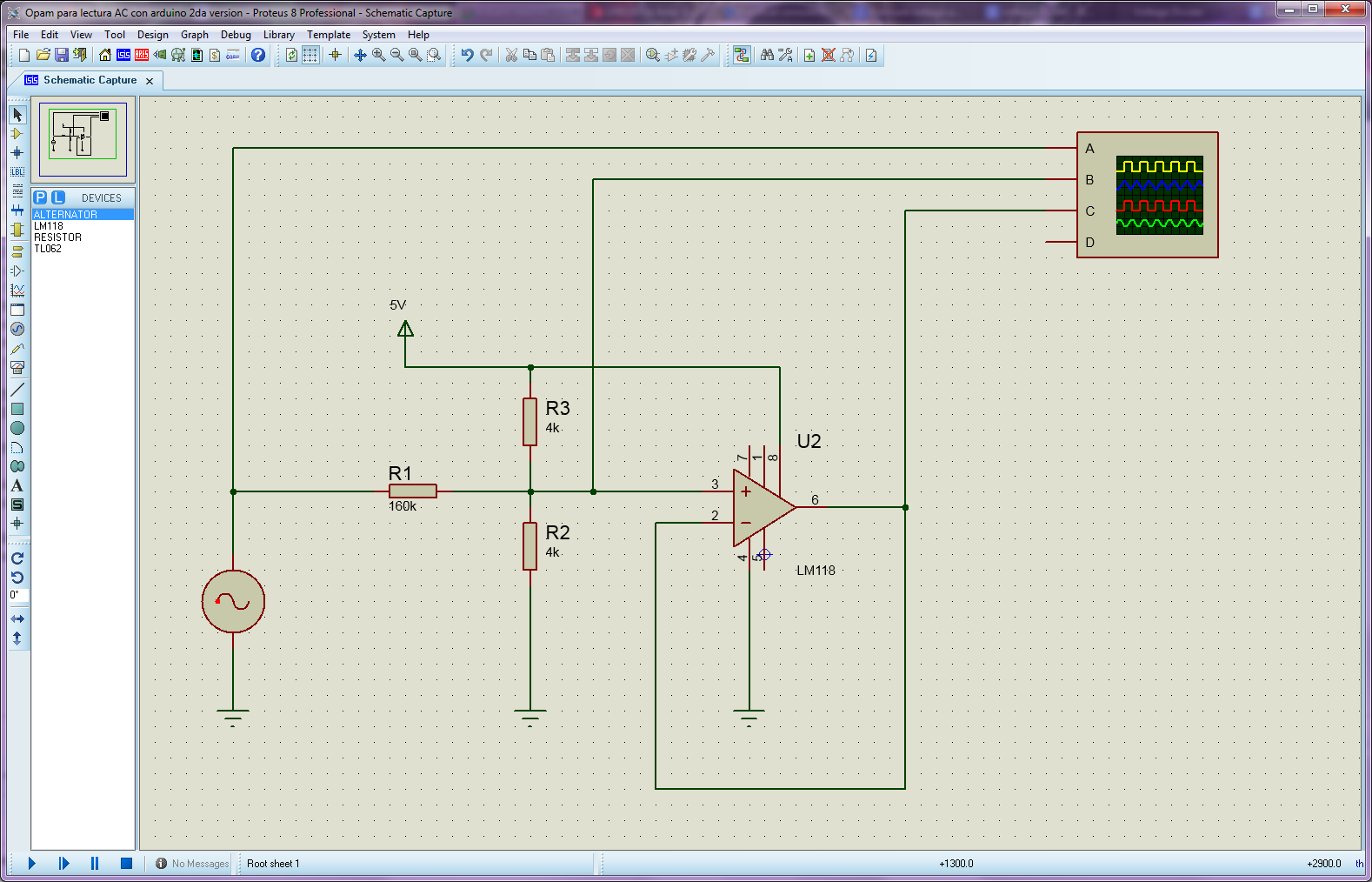1372x882 pixels.
Task: Select RESISTOR in the devices list
Action: coord(83,237)
